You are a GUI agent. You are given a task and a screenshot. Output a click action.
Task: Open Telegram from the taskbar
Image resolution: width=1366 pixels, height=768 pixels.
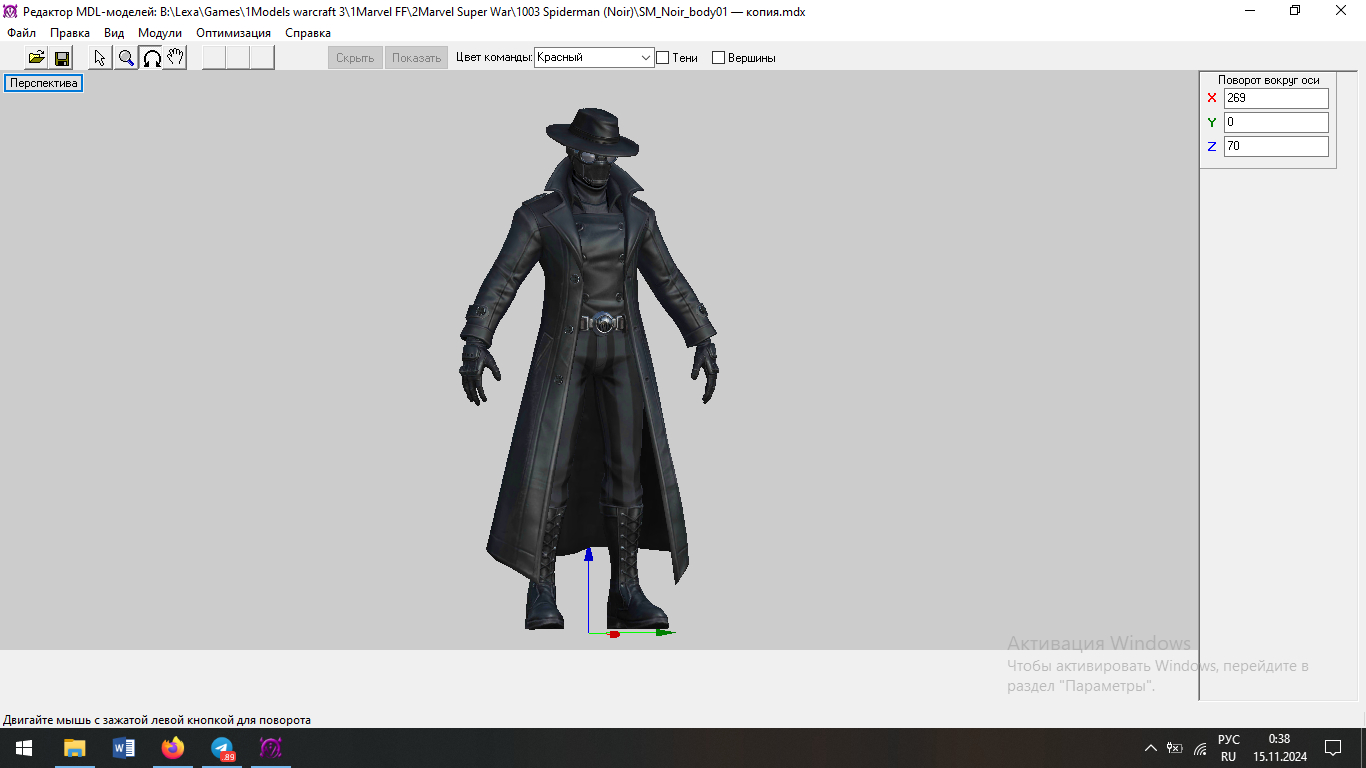(x=222, y=748)
